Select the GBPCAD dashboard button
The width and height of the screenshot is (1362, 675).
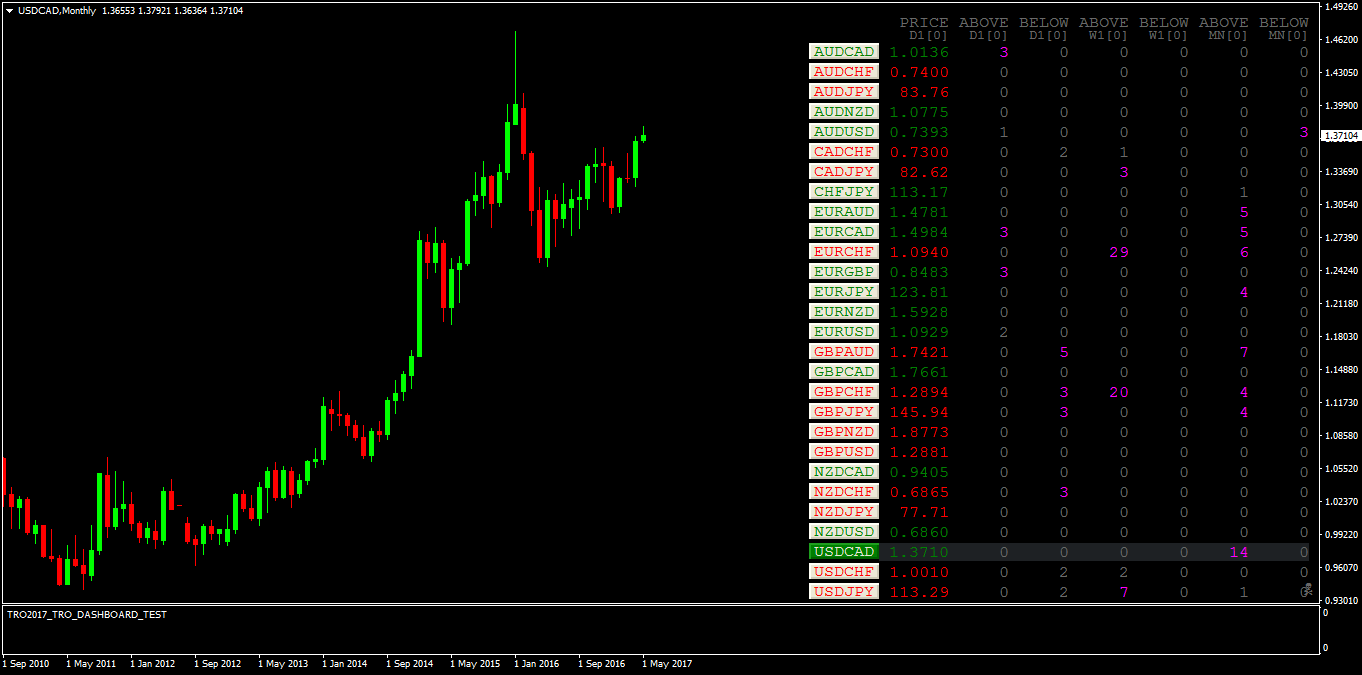pyautogui.click(x=844, y=372)
